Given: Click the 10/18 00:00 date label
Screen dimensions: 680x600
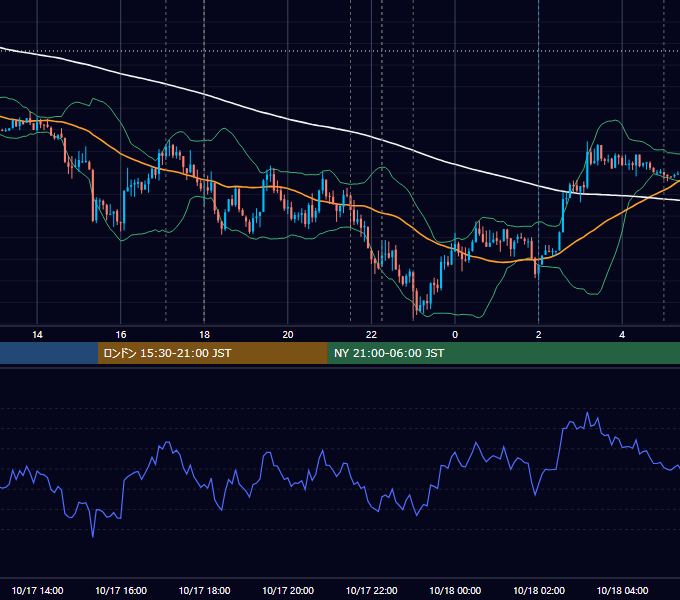Looking at the screenshot, I should click(455, 590).
